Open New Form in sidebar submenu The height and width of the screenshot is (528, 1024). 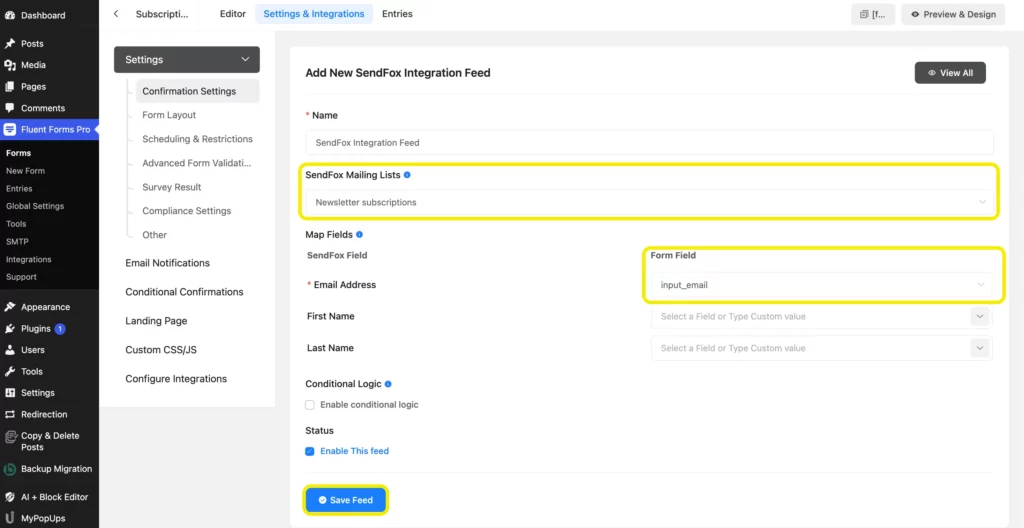coord(25,171)
